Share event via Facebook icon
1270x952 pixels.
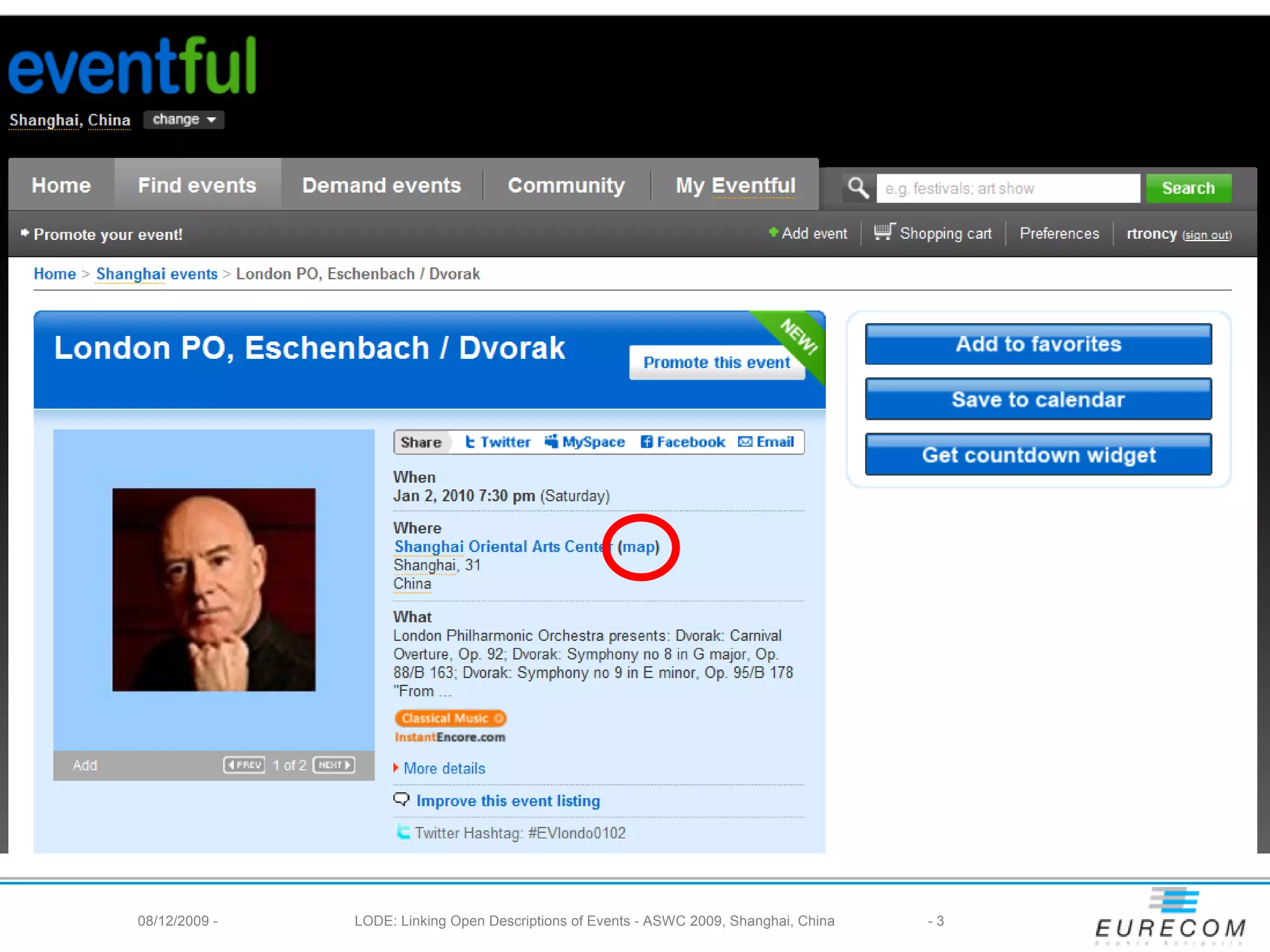coord(646,442)
